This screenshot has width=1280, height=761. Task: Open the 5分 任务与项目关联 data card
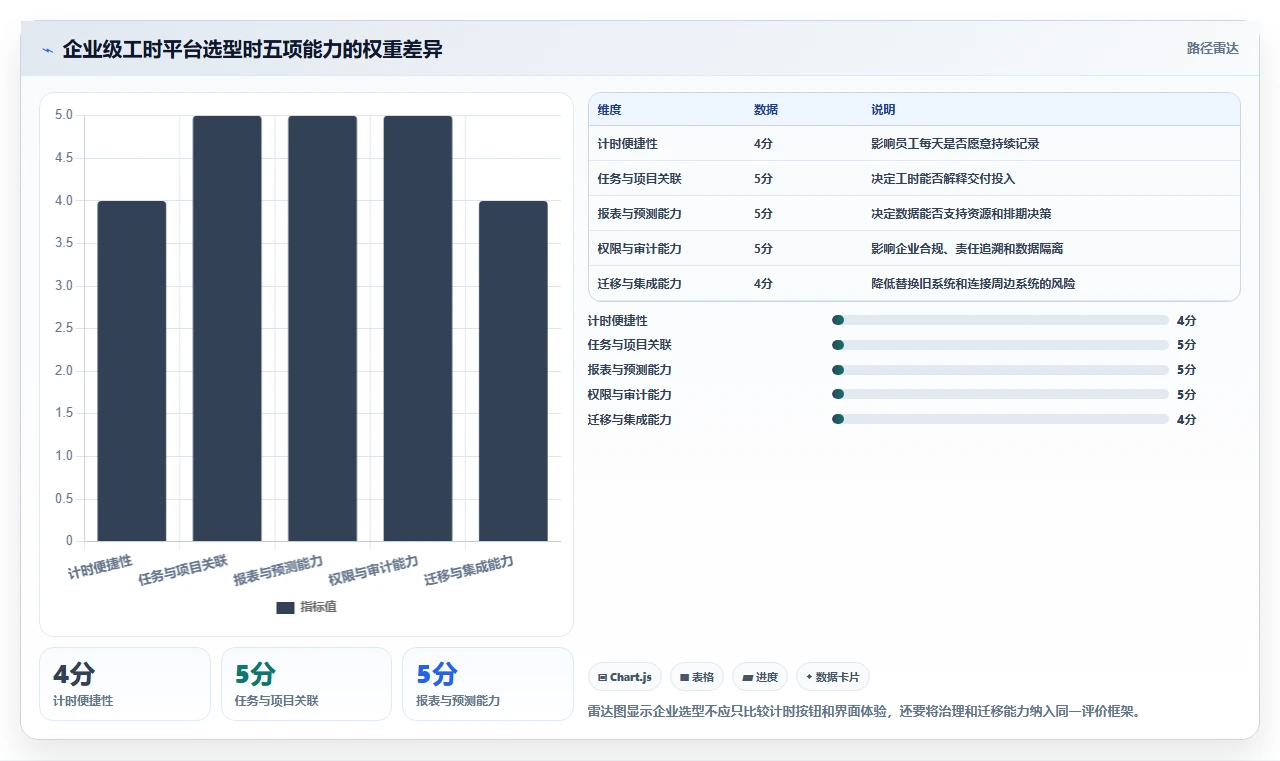(306, 684)
